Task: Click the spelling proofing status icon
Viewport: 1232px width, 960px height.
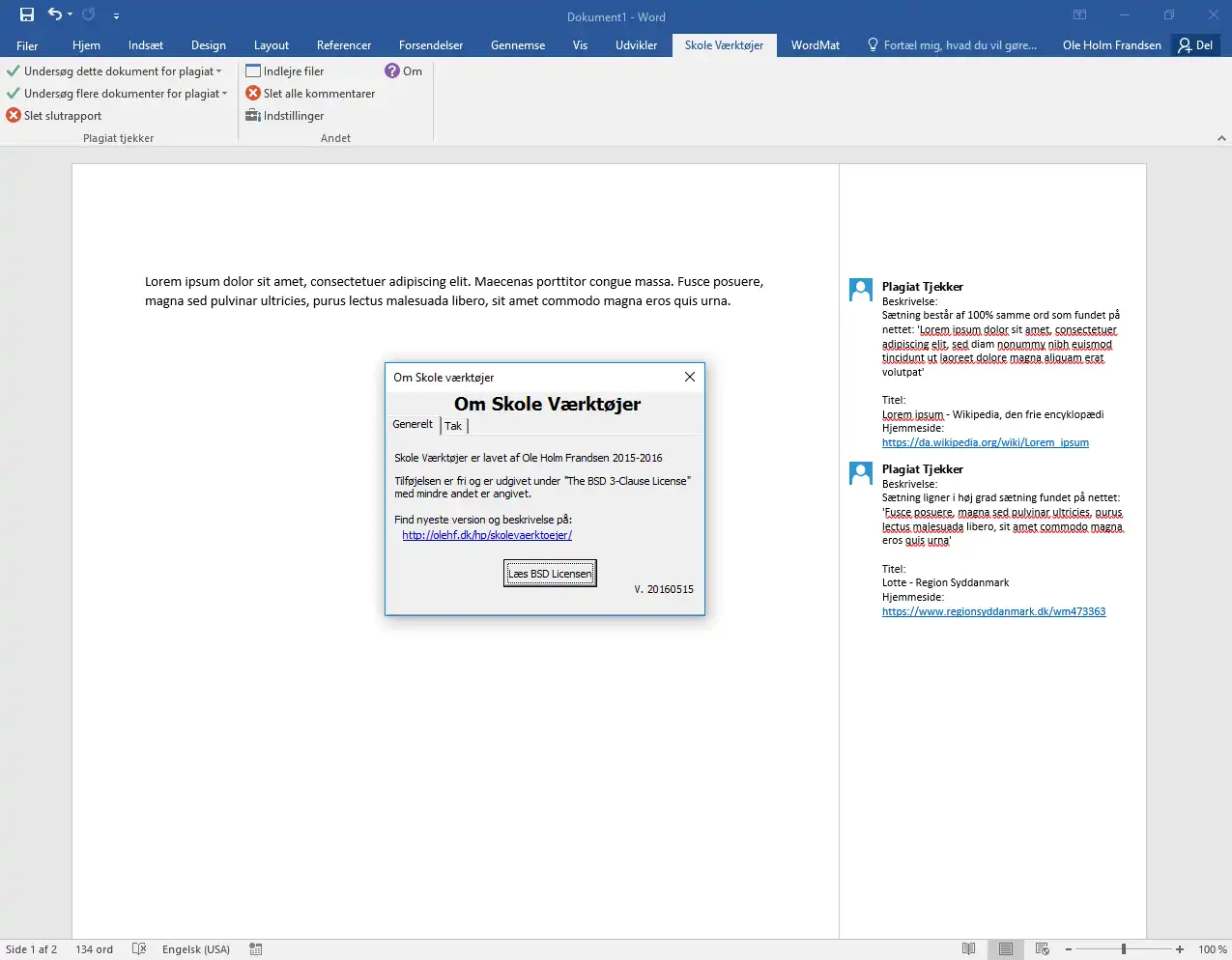Action: pyautogui.click(x=139, y=949)
